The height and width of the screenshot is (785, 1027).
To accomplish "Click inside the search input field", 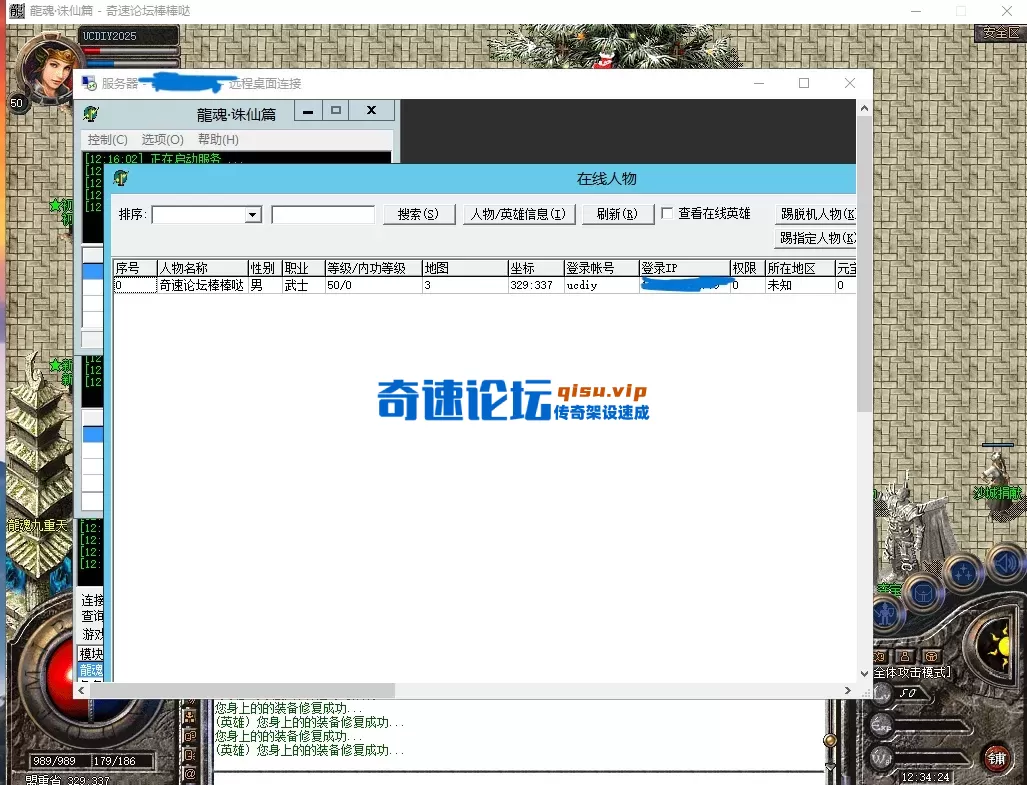I will [321, 214].
